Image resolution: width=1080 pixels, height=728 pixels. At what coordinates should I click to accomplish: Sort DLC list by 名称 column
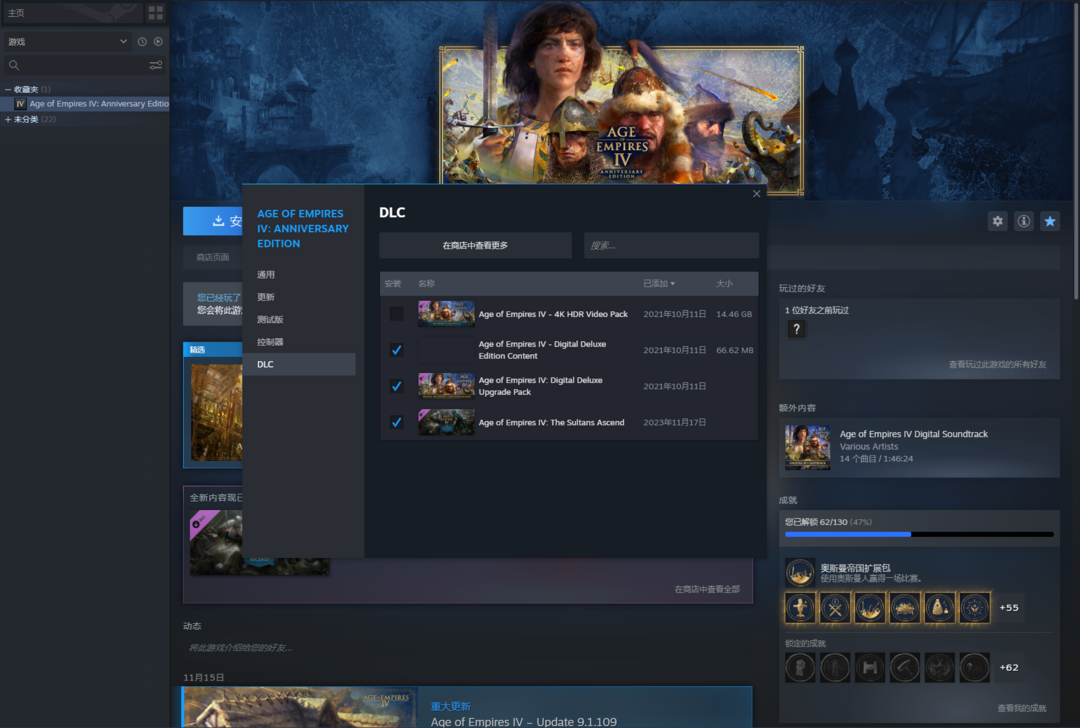click(426, 284)
